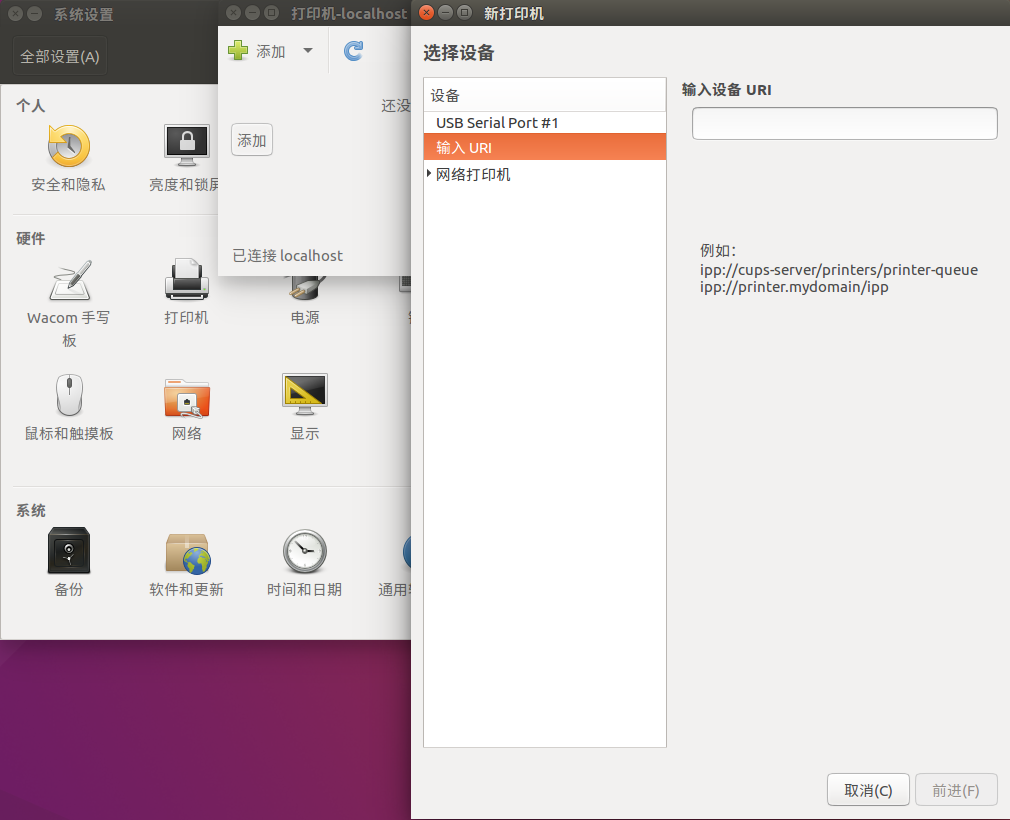Open the Security and Privacy (安全和隐私) settings
1010x820 pixels.
coord(68,158)
